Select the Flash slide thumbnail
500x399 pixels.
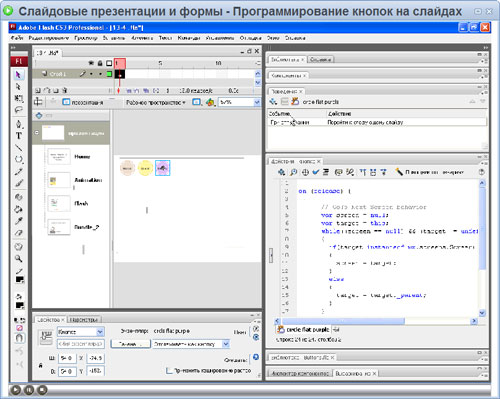59,204
